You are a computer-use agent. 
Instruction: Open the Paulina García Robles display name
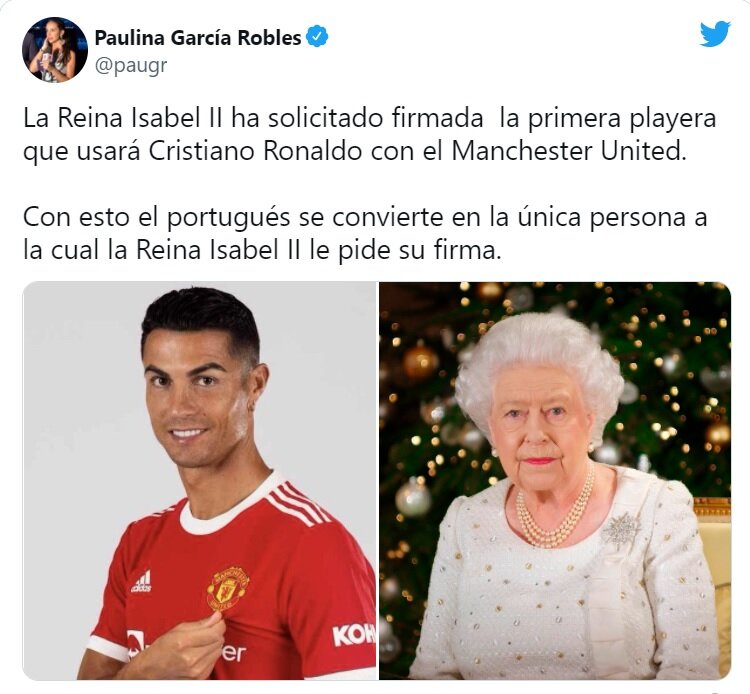198,37
